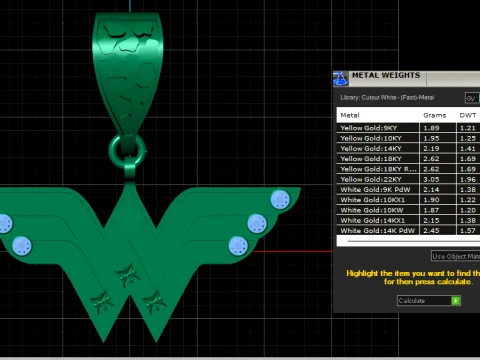Select the White Gold:10KW row
The height and width of the screenshot is (360, 480).
click(408, 210)
